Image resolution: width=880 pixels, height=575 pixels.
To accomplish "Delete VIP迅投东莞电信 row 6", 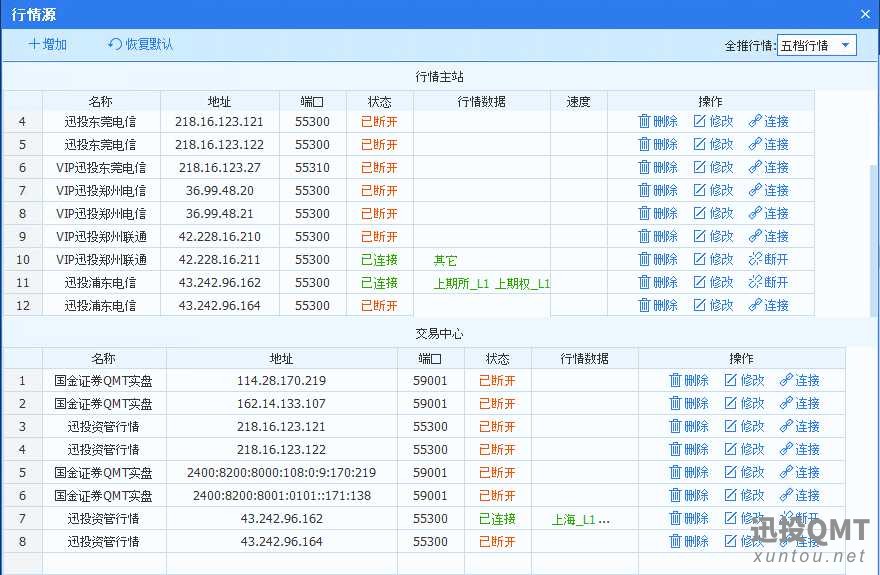I will (658, 167).
